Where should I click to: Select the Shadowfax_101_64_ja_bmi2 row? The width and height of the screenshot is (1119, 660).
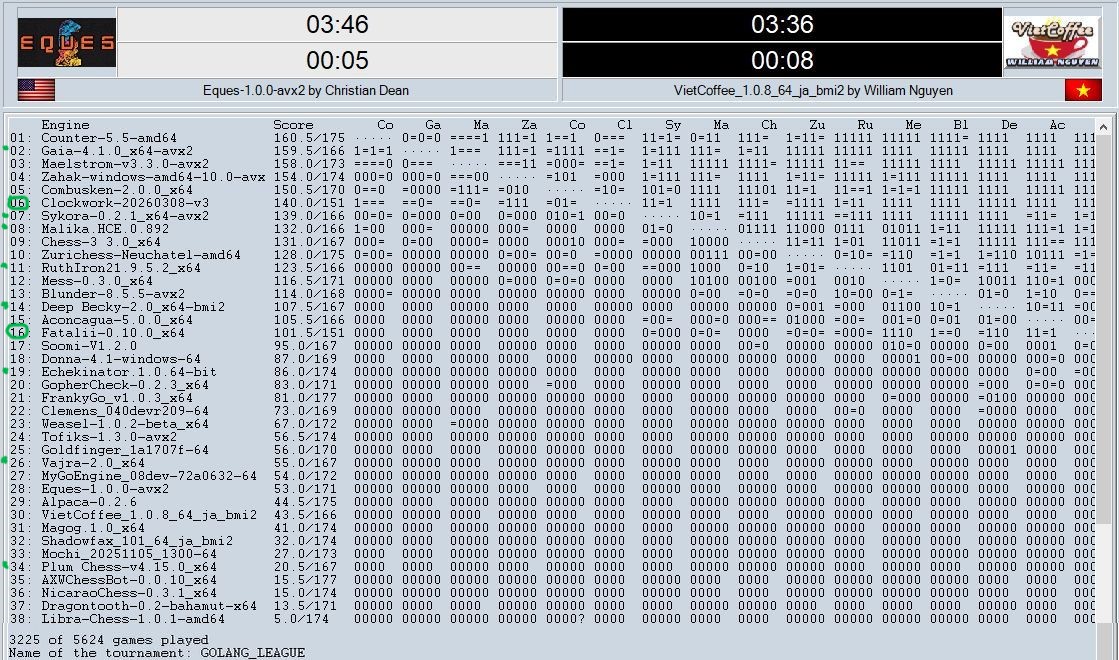[x=551, y=540]
